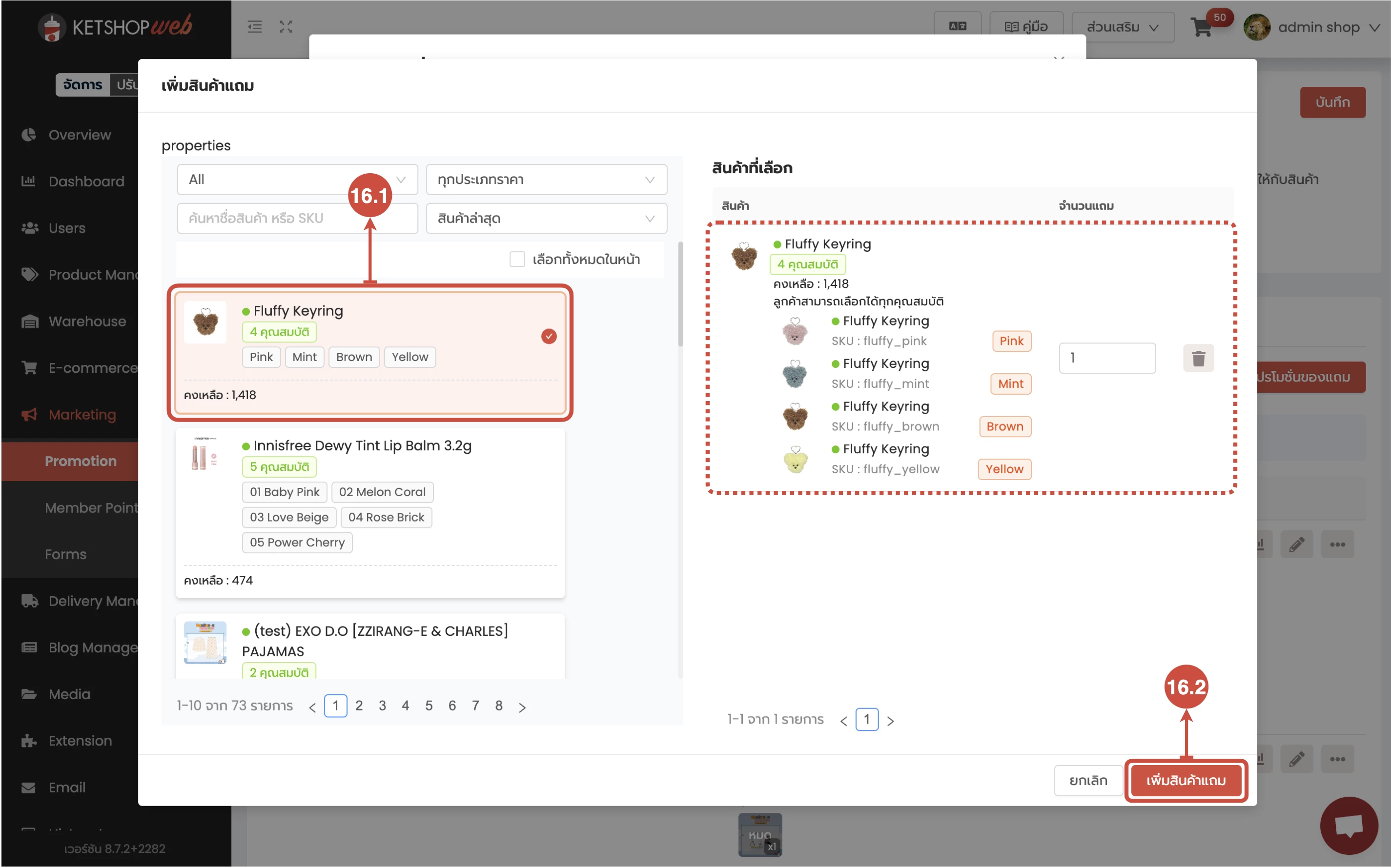Viewport: 1391px width, 868px height.
Task: Open Promotion in sidebar menu
Action: click(81, 461)
